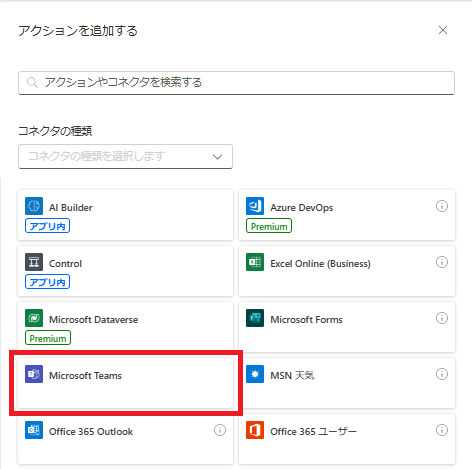472x469 pixels.
Task: Select the Microsoft Teams connector name
Action: click(x=85, y=376)
